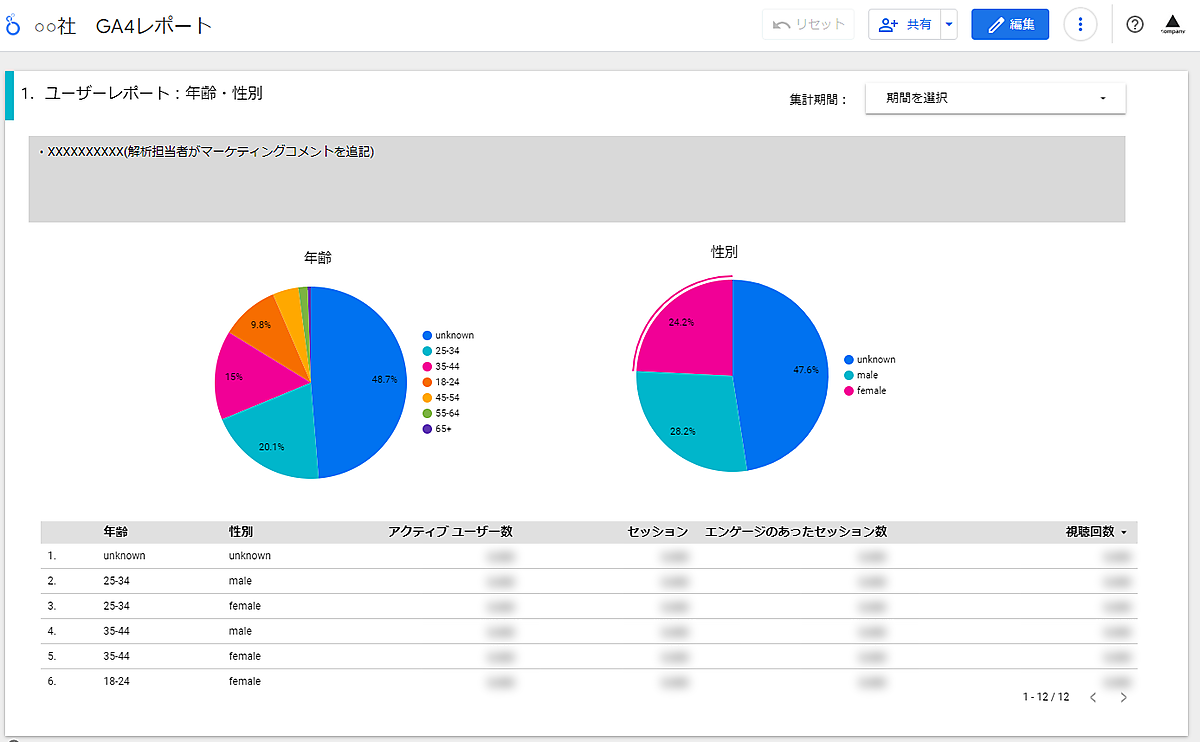
Task: Expand the share dropdown arrow
Action: coord(949,25)
